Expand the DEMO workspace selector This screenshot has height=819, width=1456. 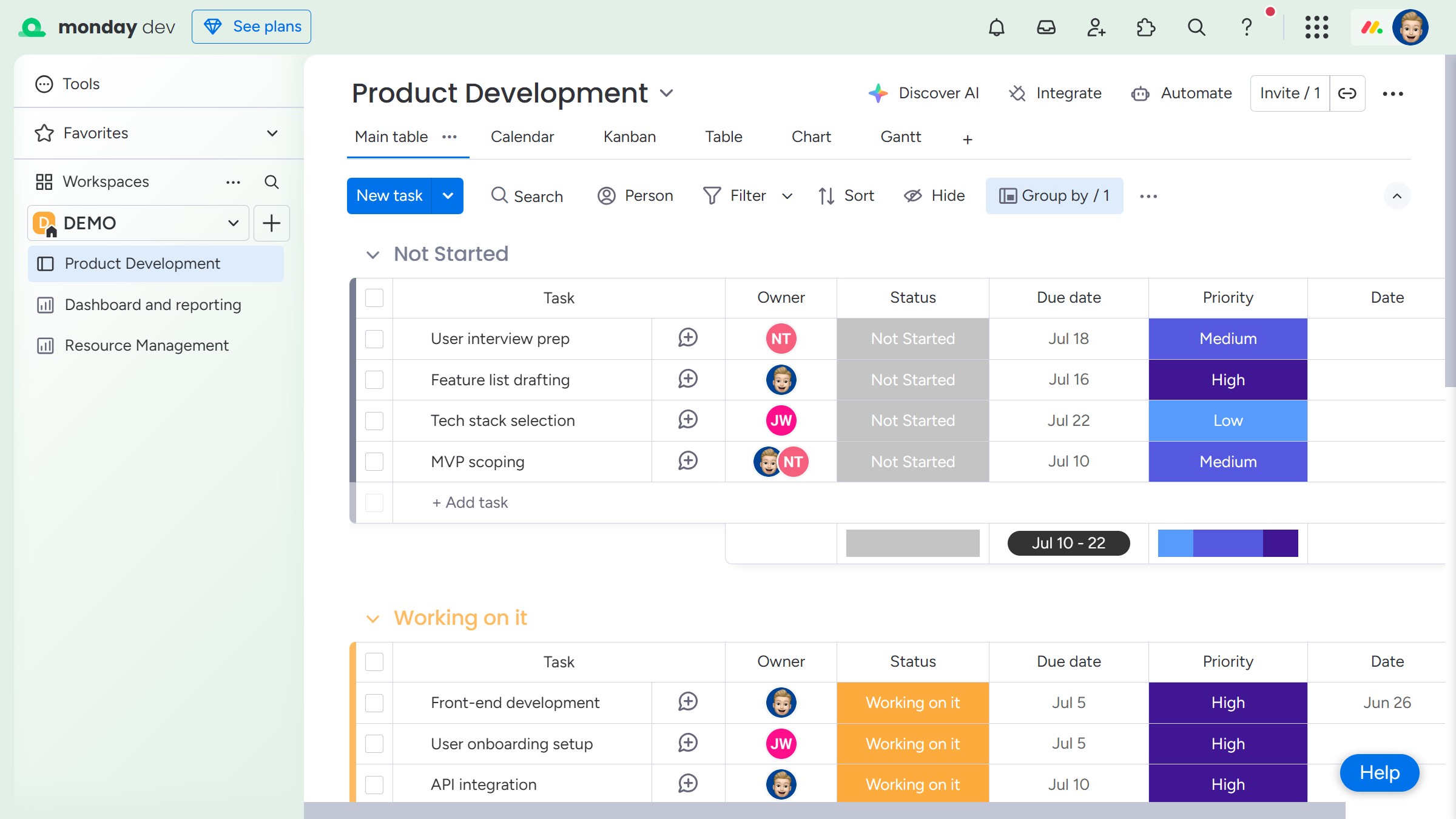tap(138, 223)
